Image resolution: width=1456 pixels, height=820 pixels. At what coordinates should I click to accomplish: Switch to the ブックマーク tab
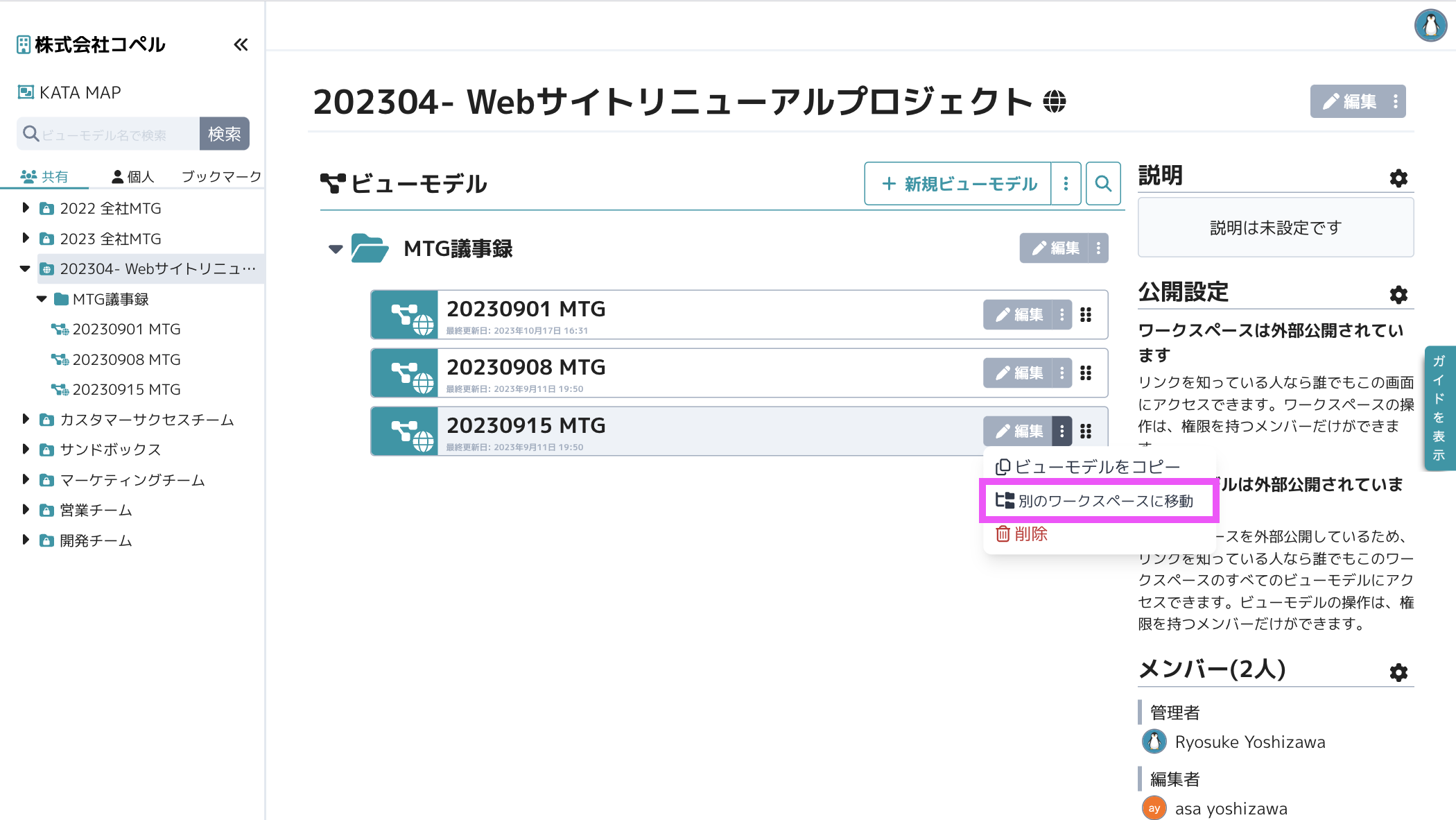pos(221,177)
